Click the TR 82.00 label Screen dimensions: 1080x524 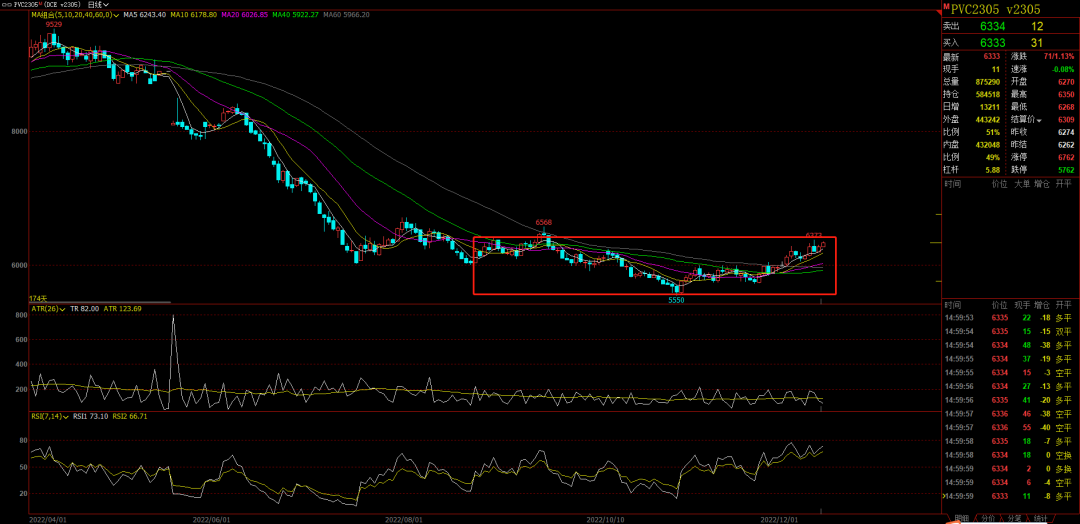(85, 308)
